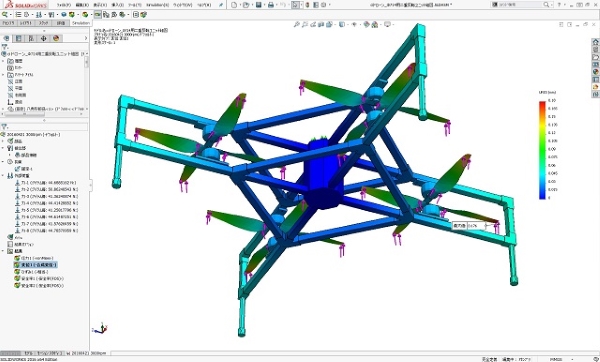Open the display style dropdown arrow
Viewport: 600px width, 362px height.
[x=347, y=24]
